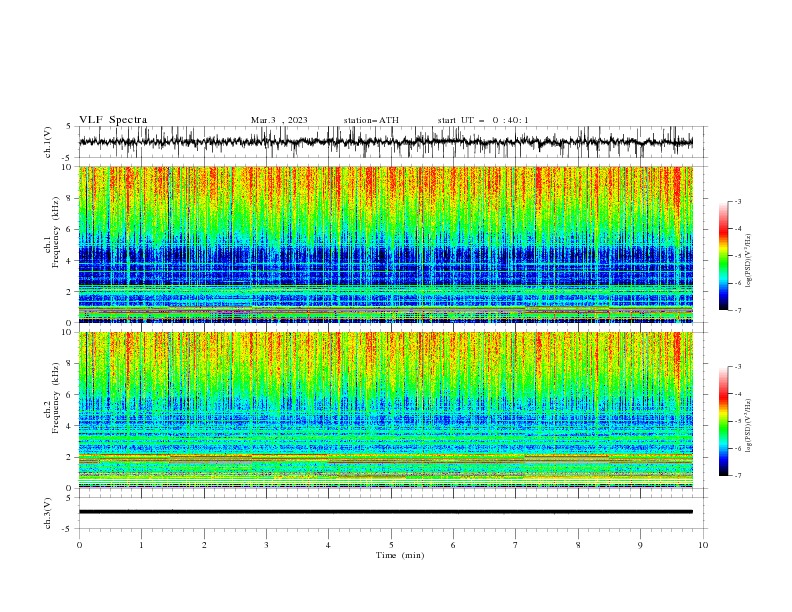Screen dimensions: 792x612
Task: Click the ch.1 waveform trace
Action: click(x=385, y=142)
